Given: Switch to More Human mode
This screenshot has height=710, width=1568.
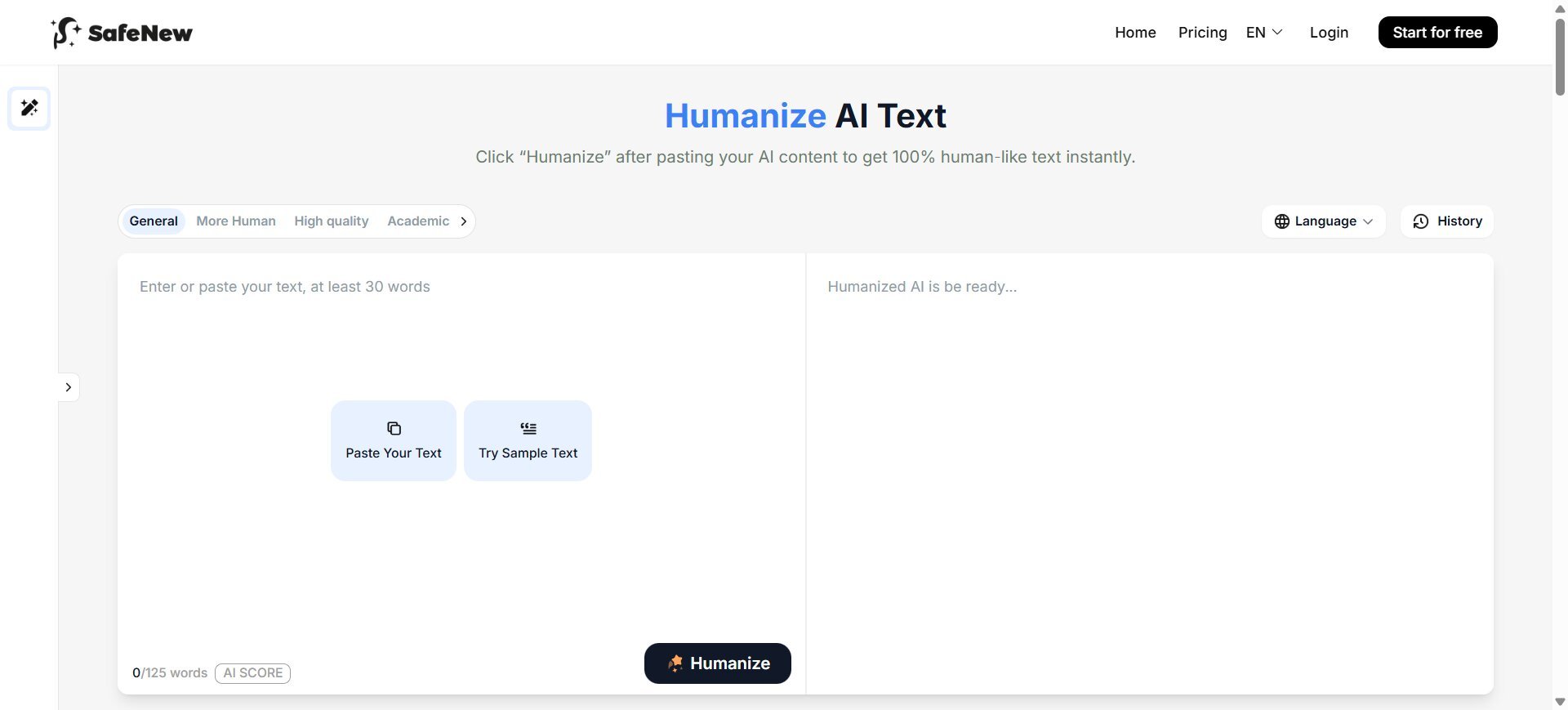Looking at the screenshot, I should pyautogui.click(x=236, y=221).
